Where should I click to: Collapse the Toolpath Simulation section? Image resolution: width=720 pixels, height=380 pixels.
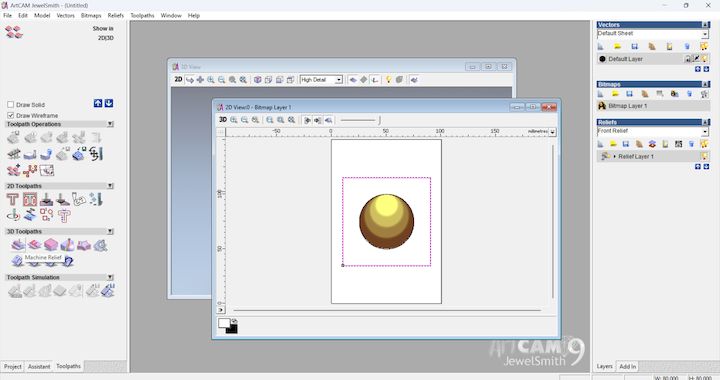tap(110, 277)
